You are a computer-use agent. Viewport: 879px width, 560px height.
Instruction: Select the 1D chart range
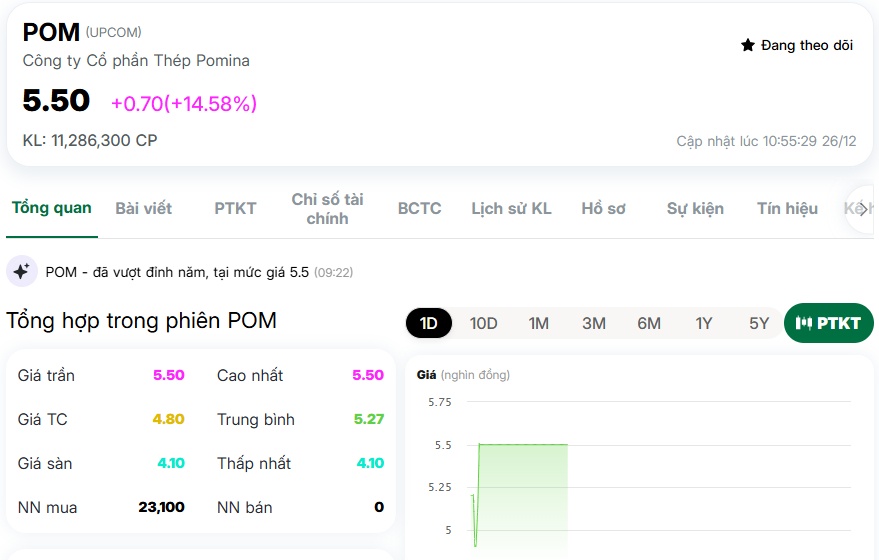pos(429,323)
